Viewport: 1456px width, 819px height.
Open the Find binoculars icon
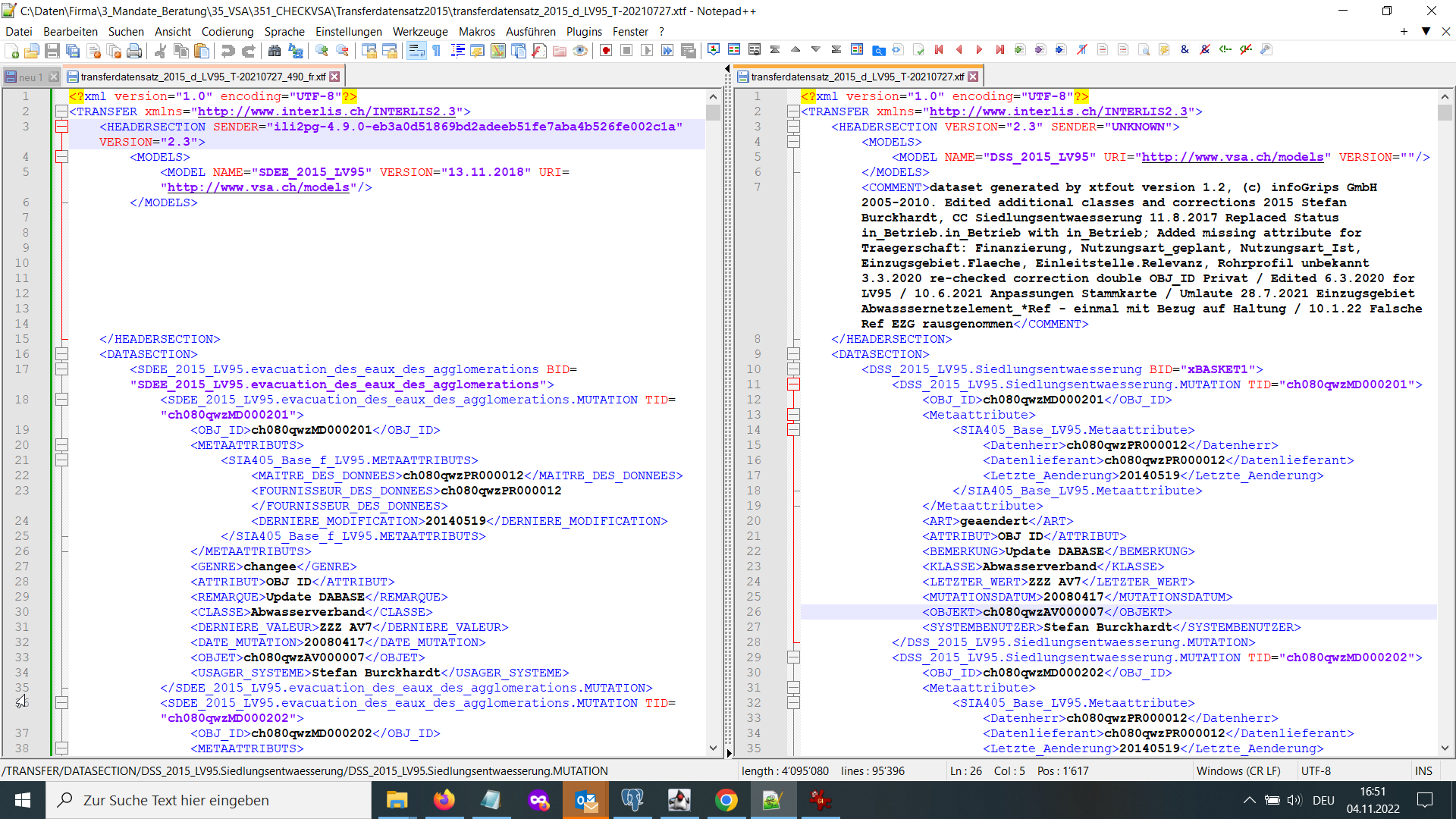(275, 50)
